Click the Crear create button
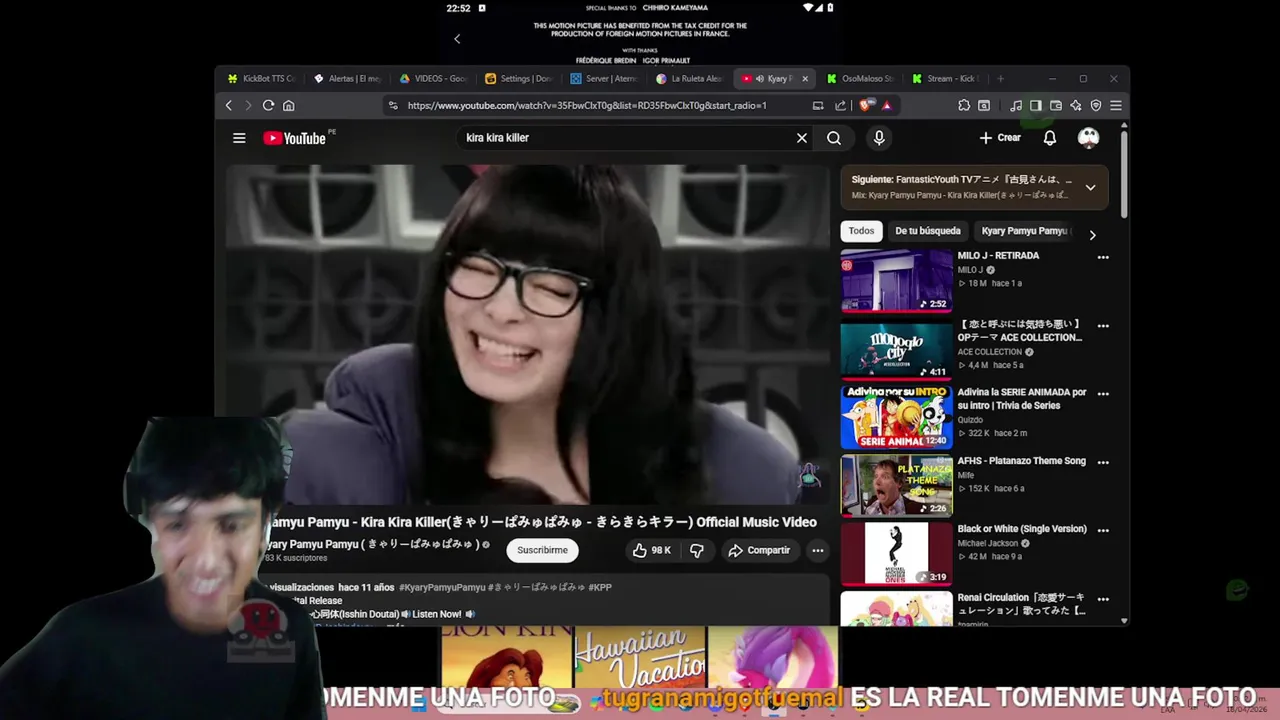 click(x=1000, y=138)
